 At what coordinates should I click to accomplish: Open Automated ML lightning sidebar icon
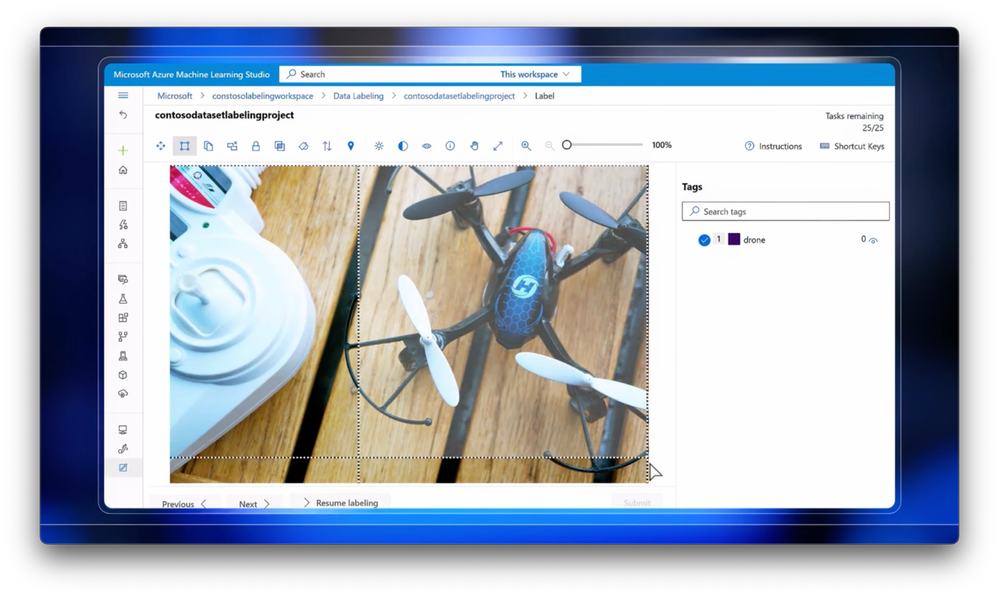pyautogui.click(x=123, y=225)
